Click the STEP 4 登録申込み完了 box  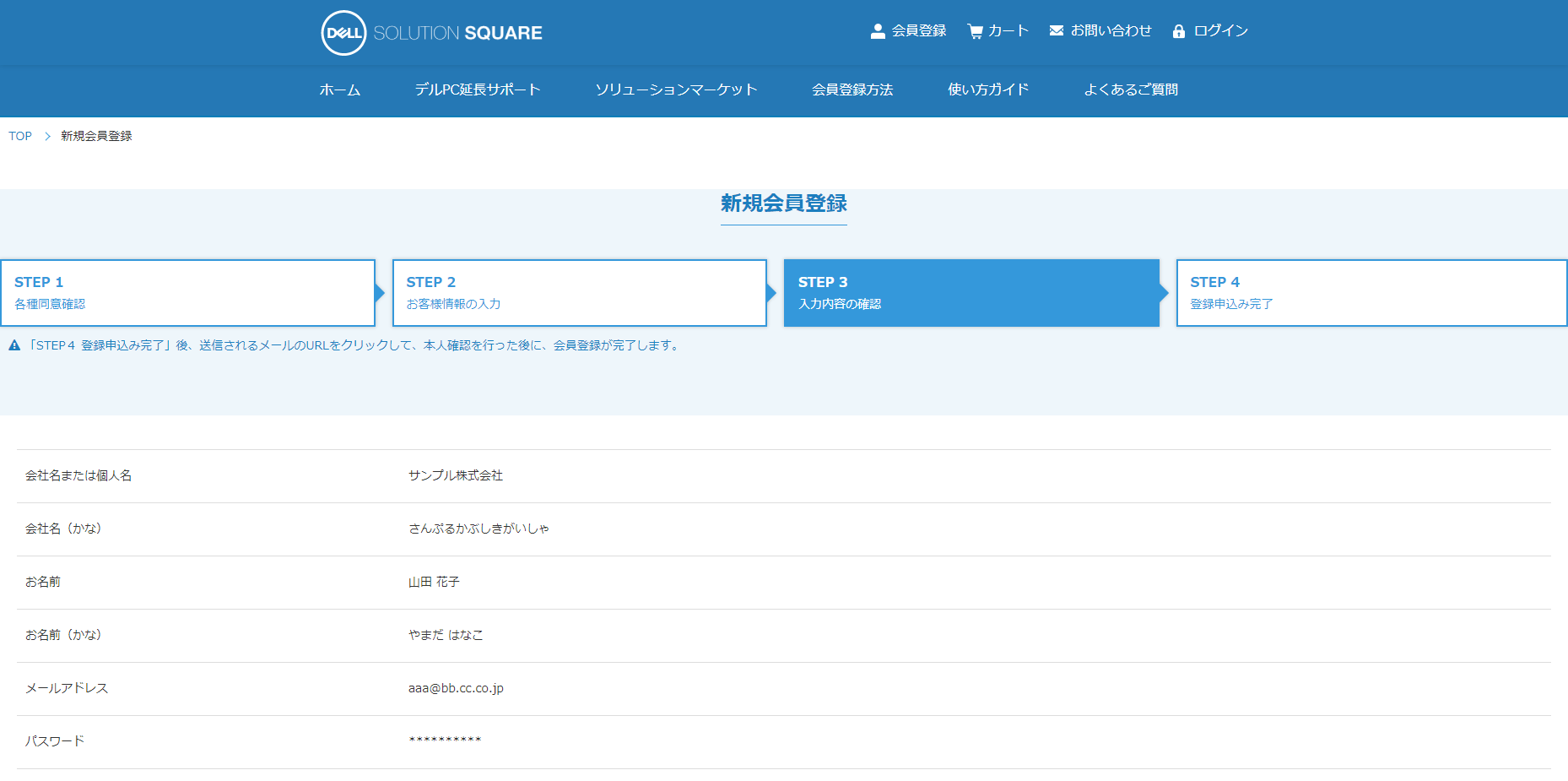click(1371, 293)
